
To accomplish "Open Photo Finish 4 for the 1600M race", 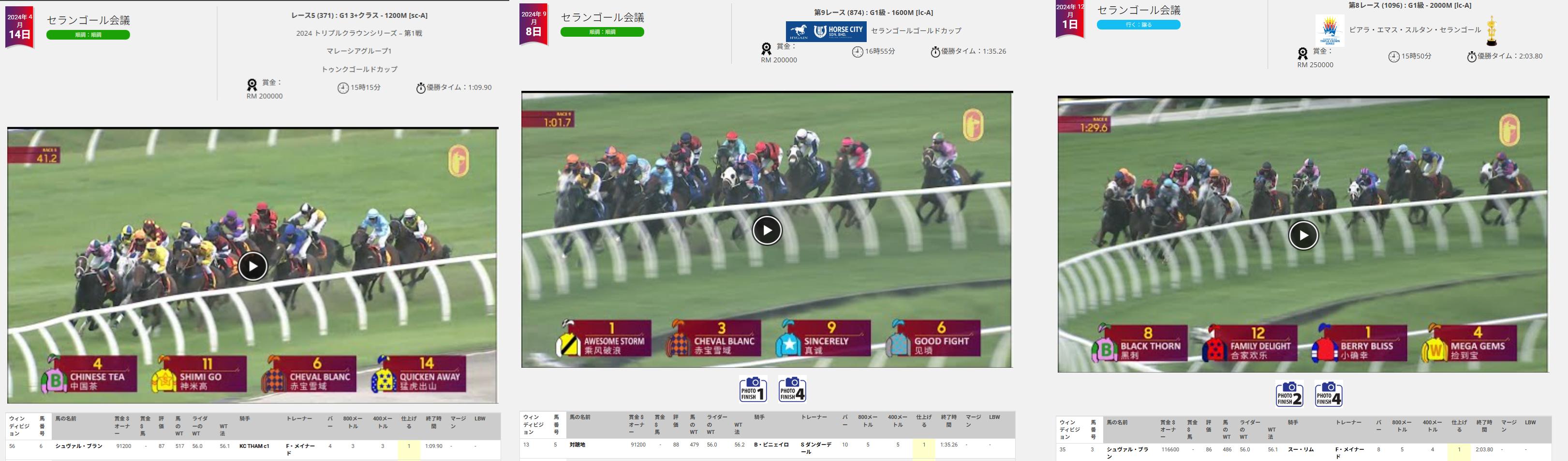I will tap(792, 390).
